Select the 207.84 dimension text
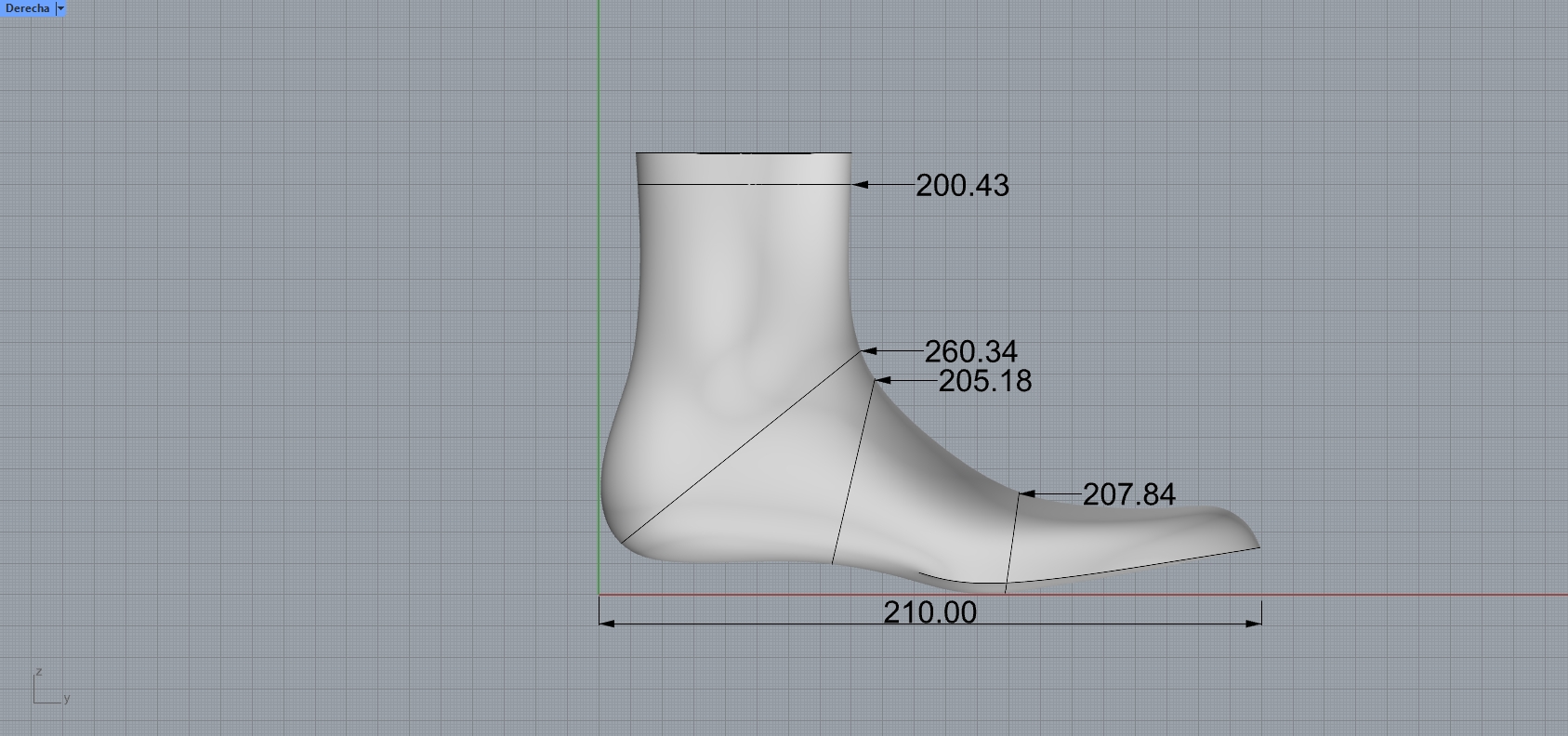 (x=1129, y=494)
